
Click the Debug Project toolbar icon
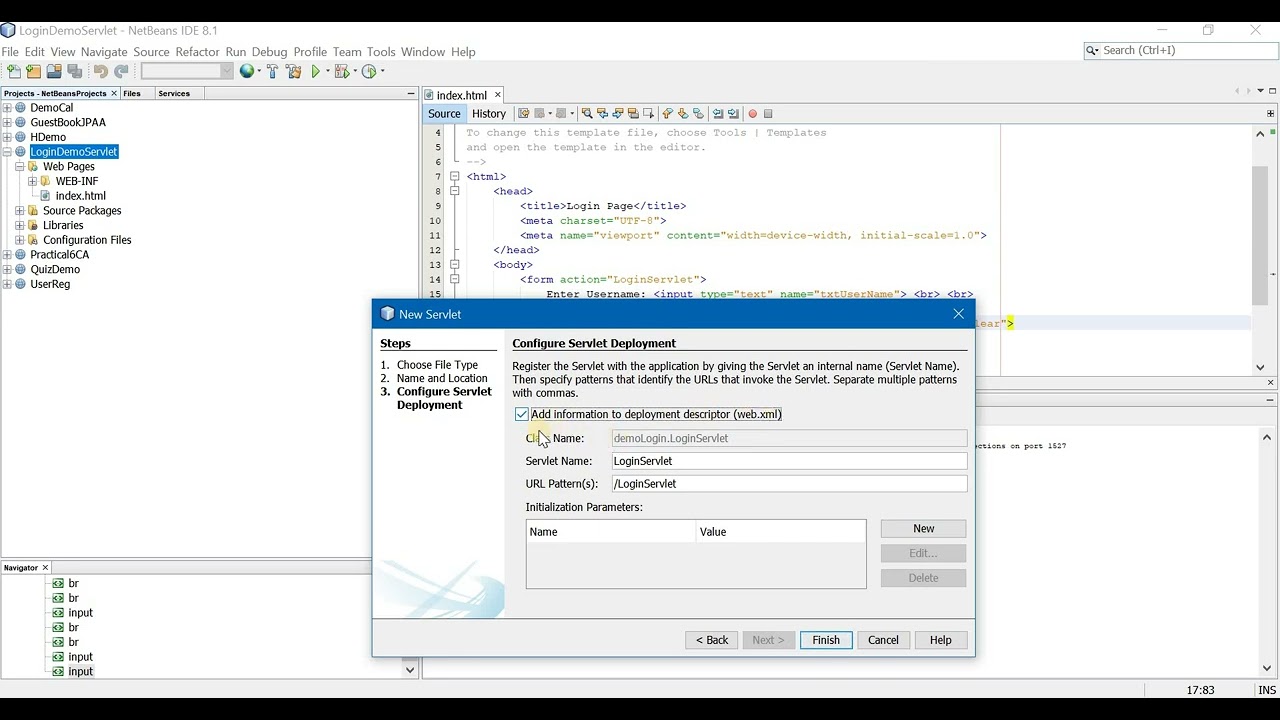tap(342, 71)
